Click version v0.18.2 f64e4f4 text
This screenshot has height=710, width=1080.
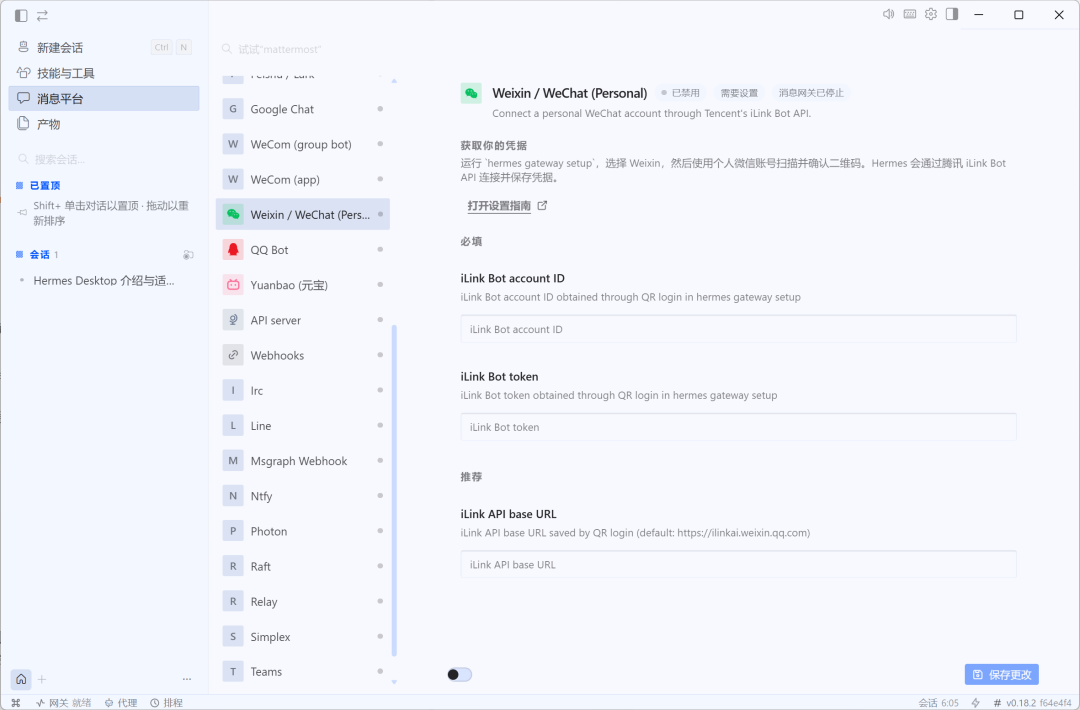[1033, 702]
